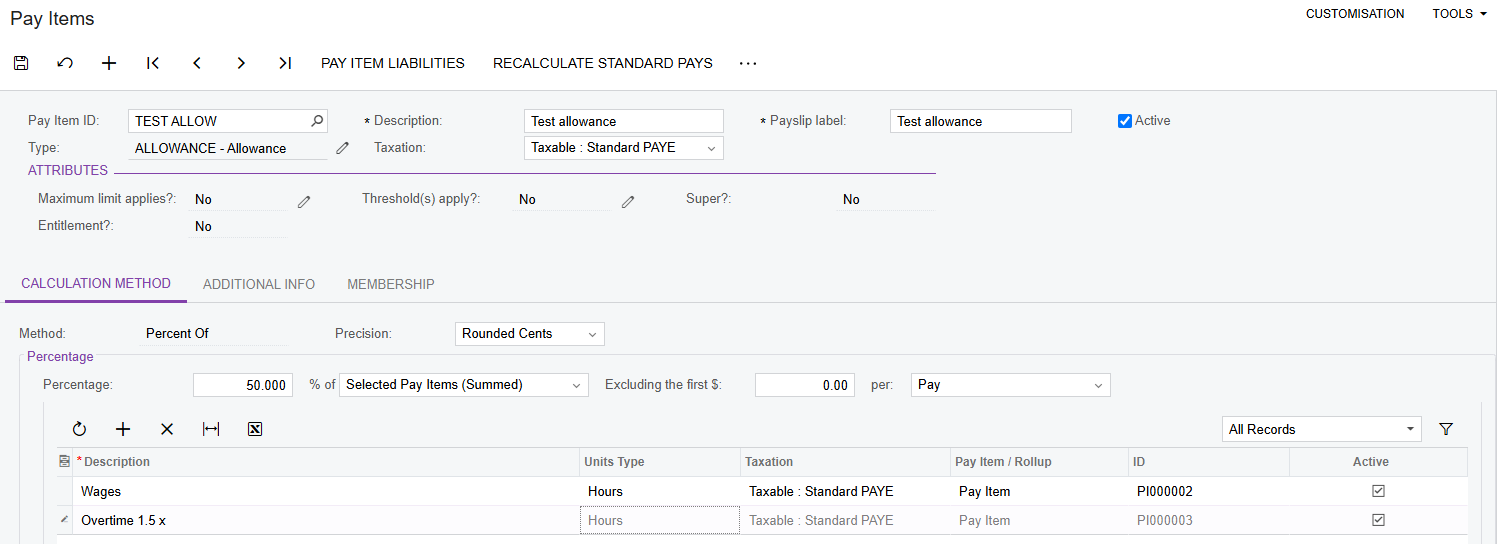Click the Pay Item Liabilities button
The height and width of the screenshot is (544, 1498).
(x=393, y=63)
